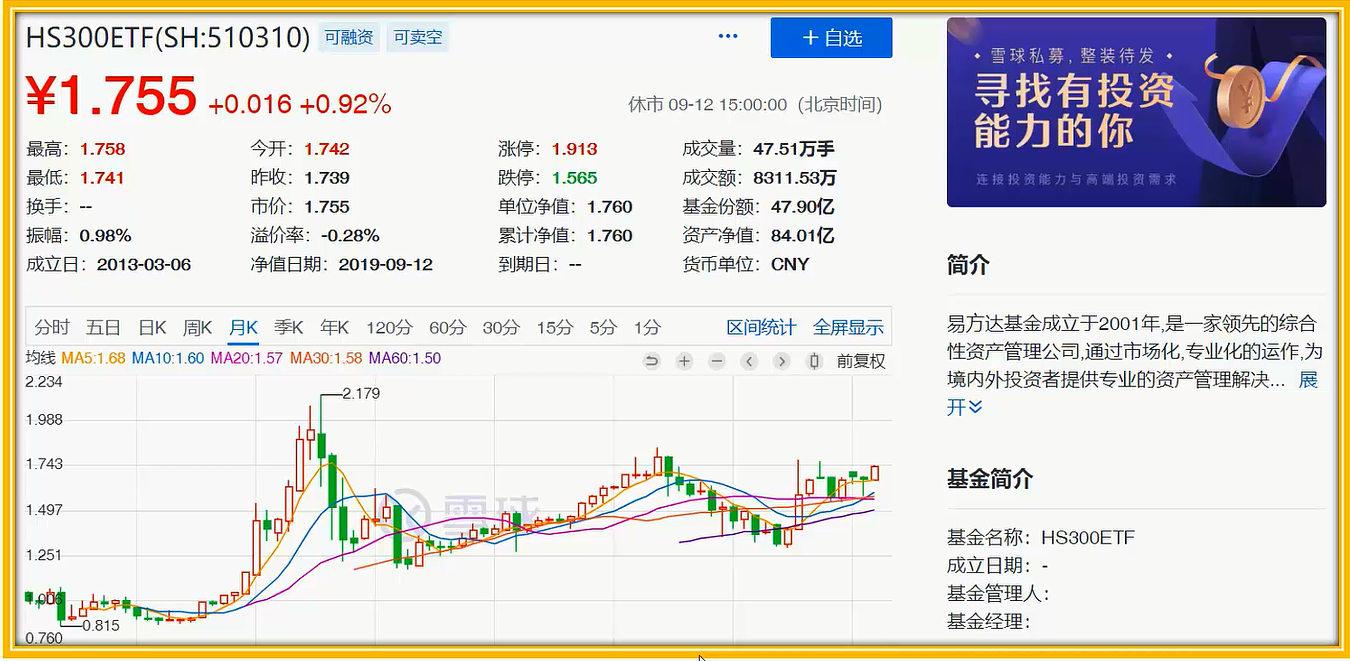This screenshot has width=1350, height=661.
Task: Open the 区间统计 range statistics link
Action: [761, 327]
